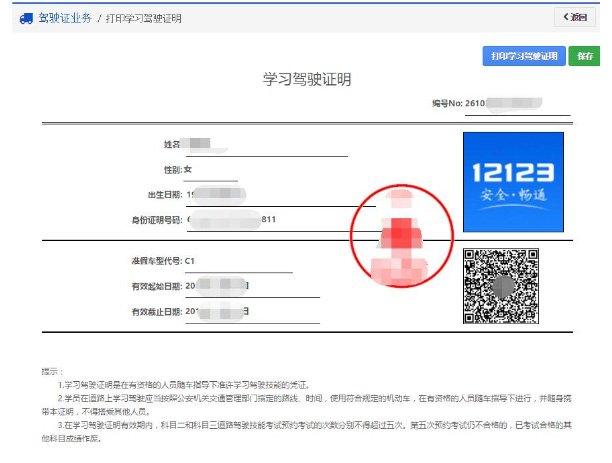The width and height of the screenshot is (612, 463).
Task: Select the 姓名 name field value
Action: click(x=198, y=145)
